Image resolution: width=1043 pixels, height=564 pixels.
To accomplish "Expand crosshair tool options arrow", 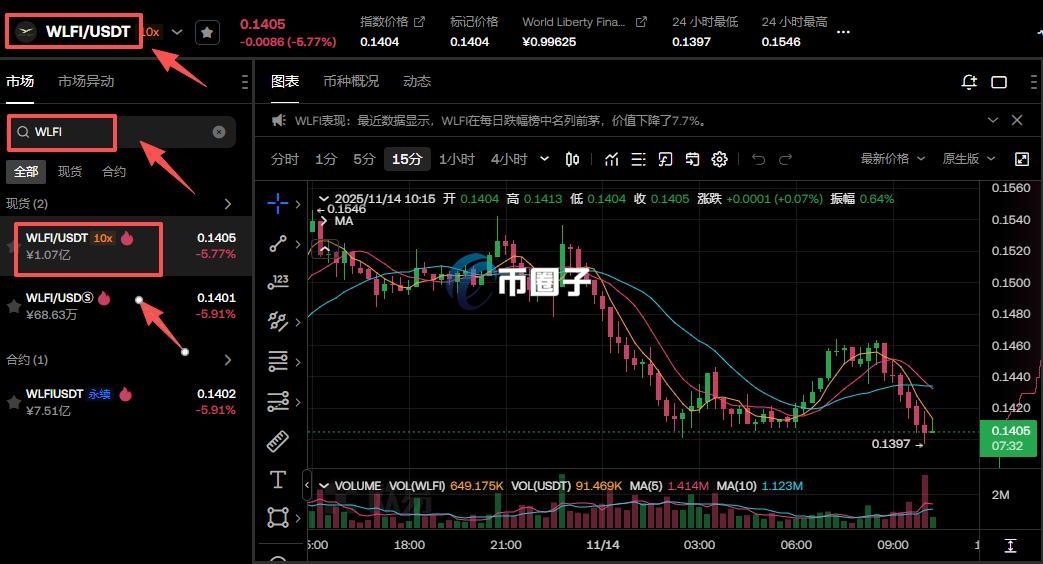I will 298,204.
